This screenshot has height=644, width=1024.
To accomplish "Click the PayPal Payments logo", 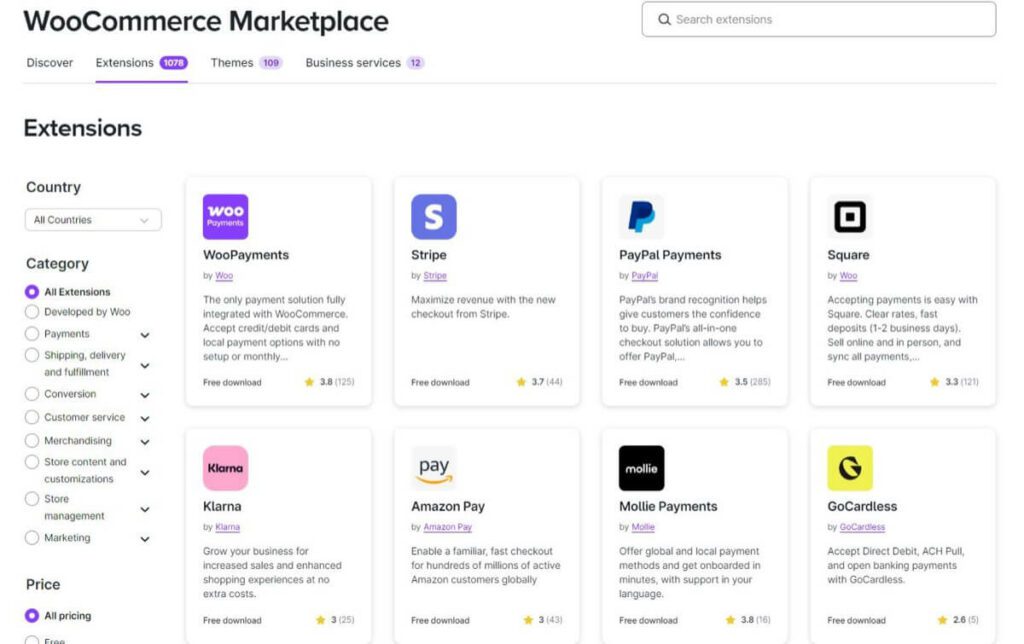I will pyautogui.click(x=640, y=215).
